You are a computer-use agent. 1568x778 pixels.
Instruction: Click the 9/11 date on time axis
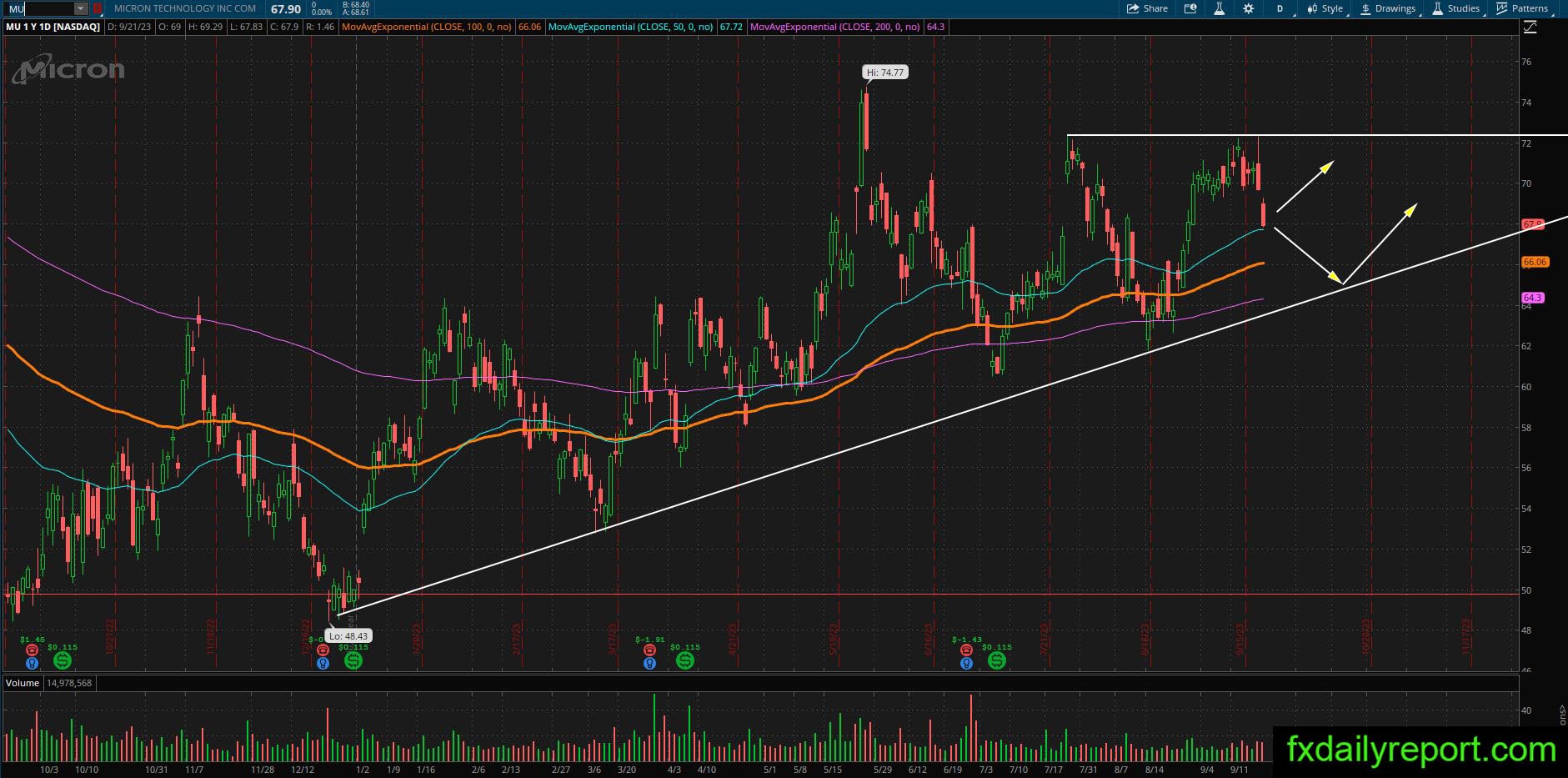tap(1239, 770)
